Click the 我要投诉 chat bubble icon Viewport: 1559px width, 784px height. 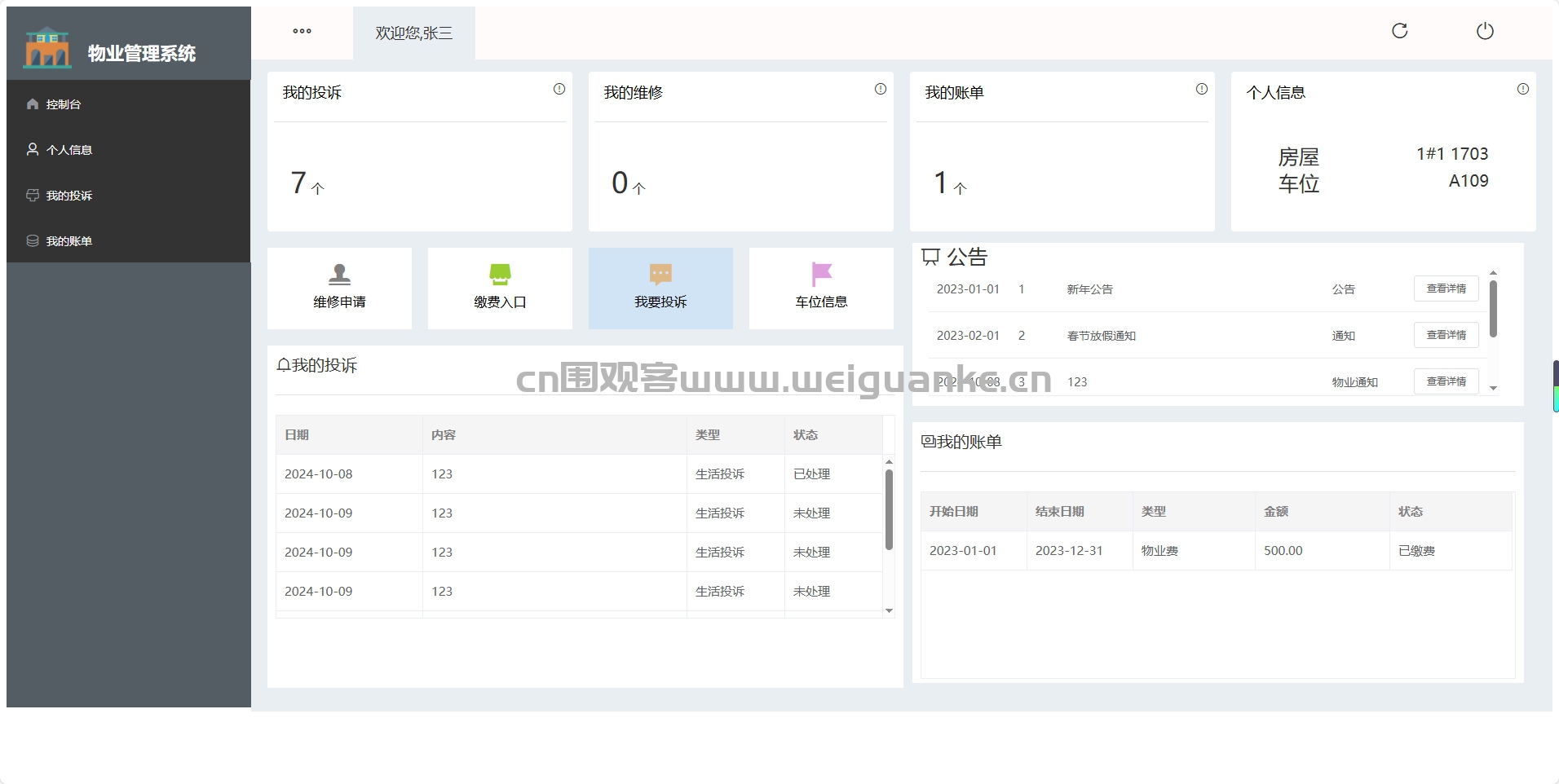coord(660,274)
